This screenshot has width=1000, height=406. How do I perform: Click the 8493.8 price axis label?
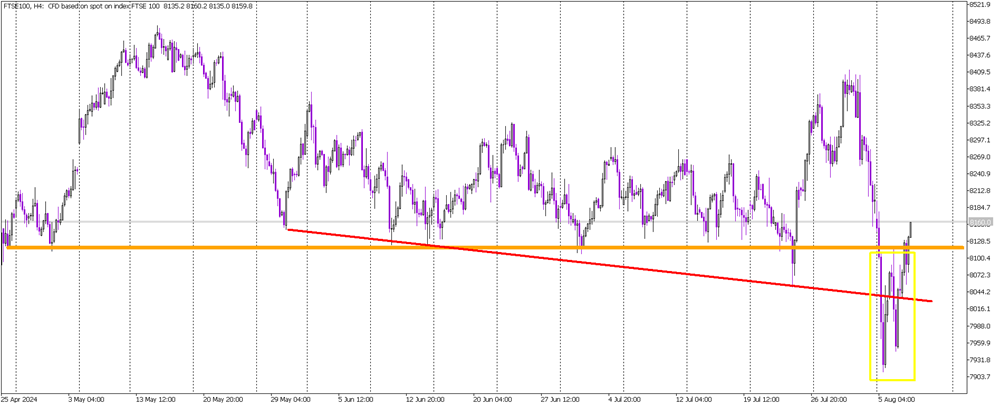coord(979,22)
